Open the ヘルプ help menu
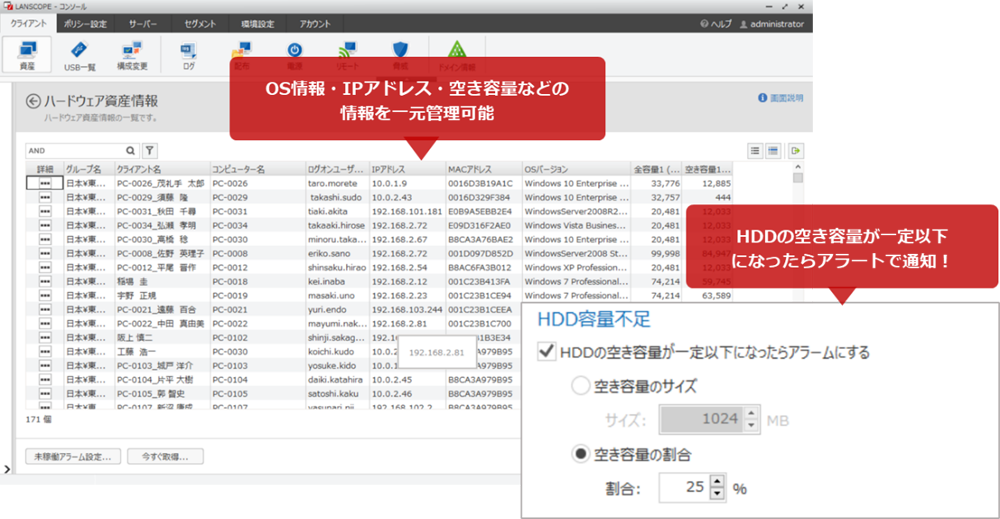This screenshot has height=519, width=1000. (x=716, y=24)
